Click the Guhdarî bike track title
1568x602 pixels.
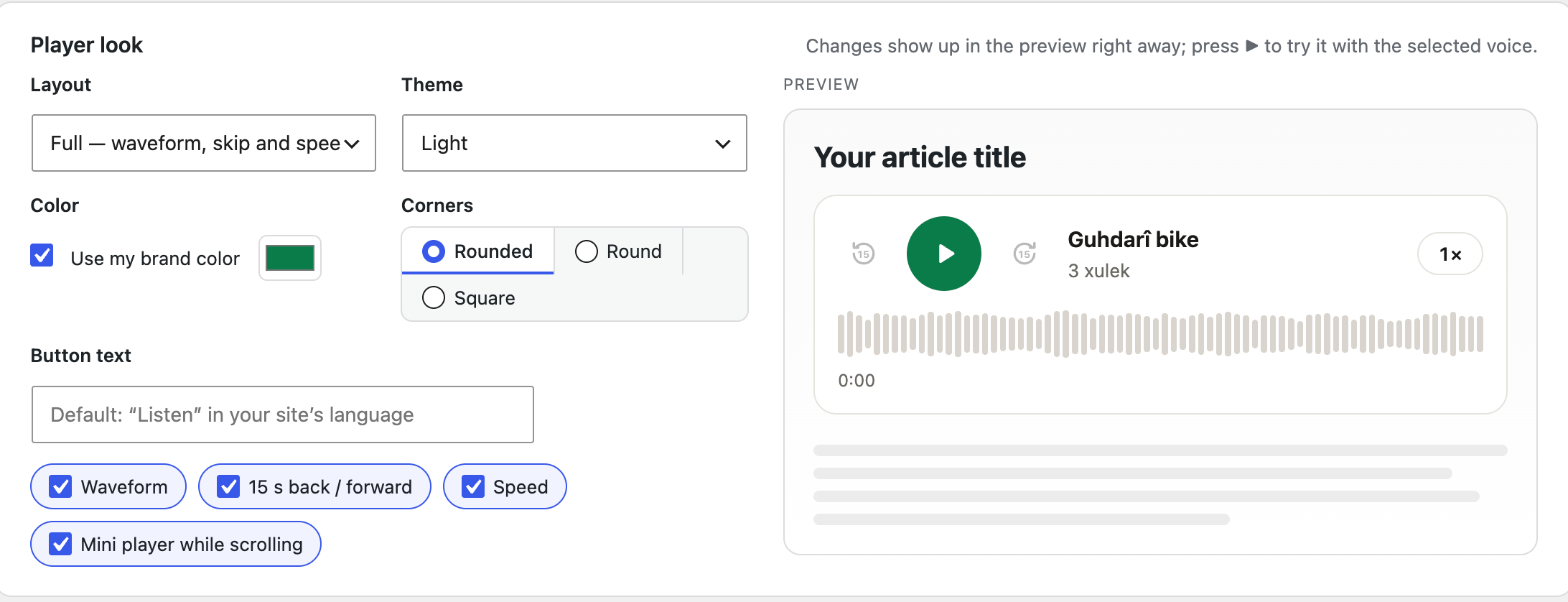coord(1133,239)
